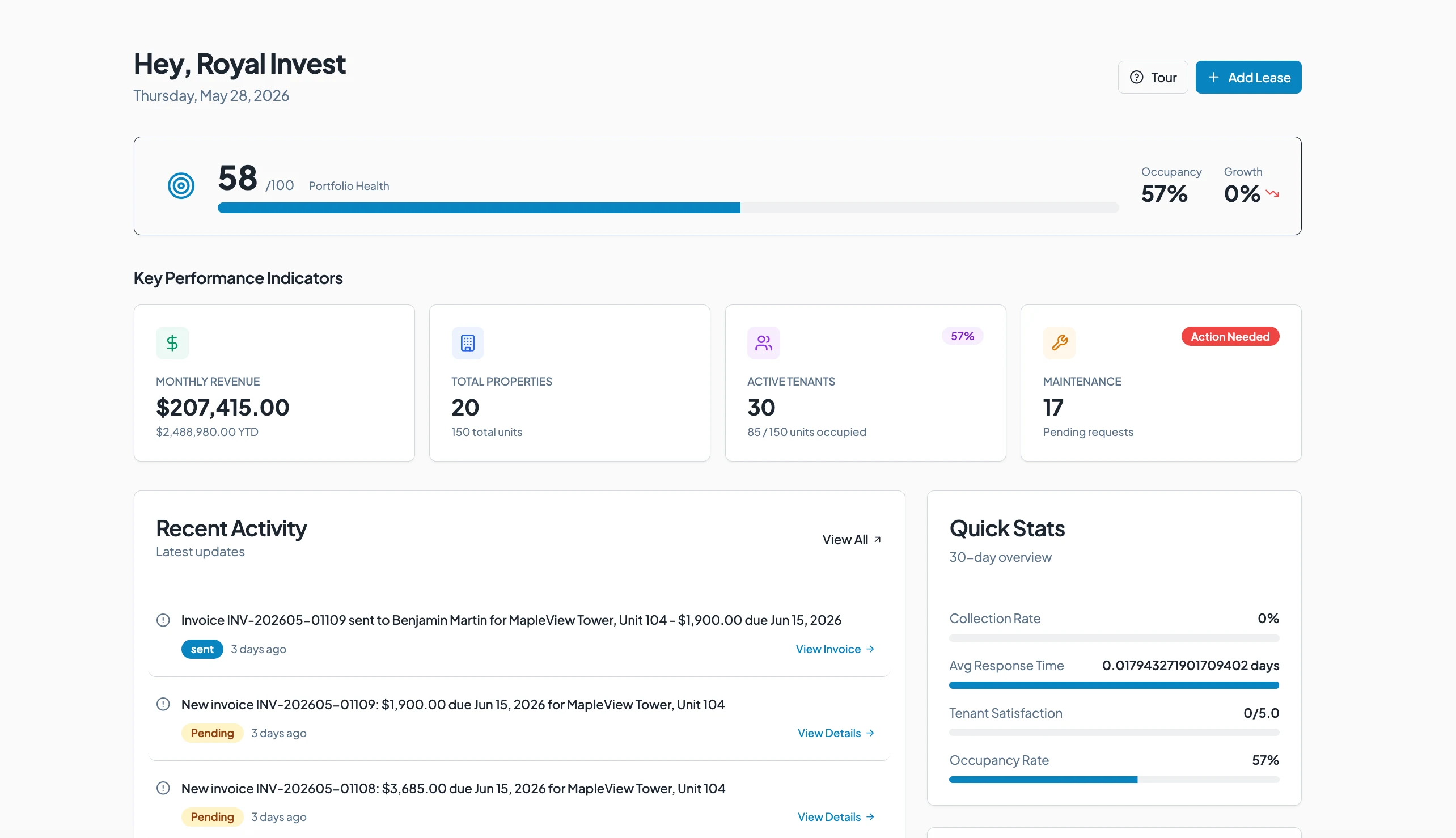Click the green dollar Monthly Revenue icon
Viewport: 1456px width, 838px height.
pyautogui.click(x=172, y=343)
